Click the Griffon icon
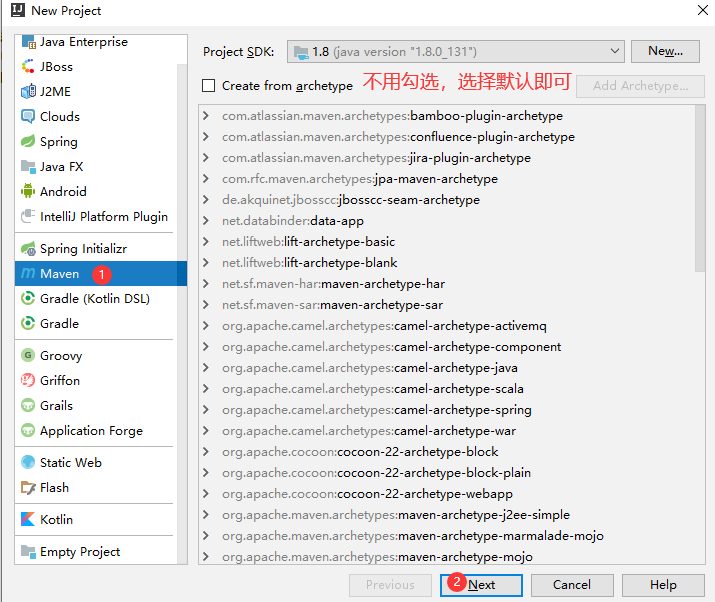The width and height of the screenshot is (715, 602). [x=28, y=380]
